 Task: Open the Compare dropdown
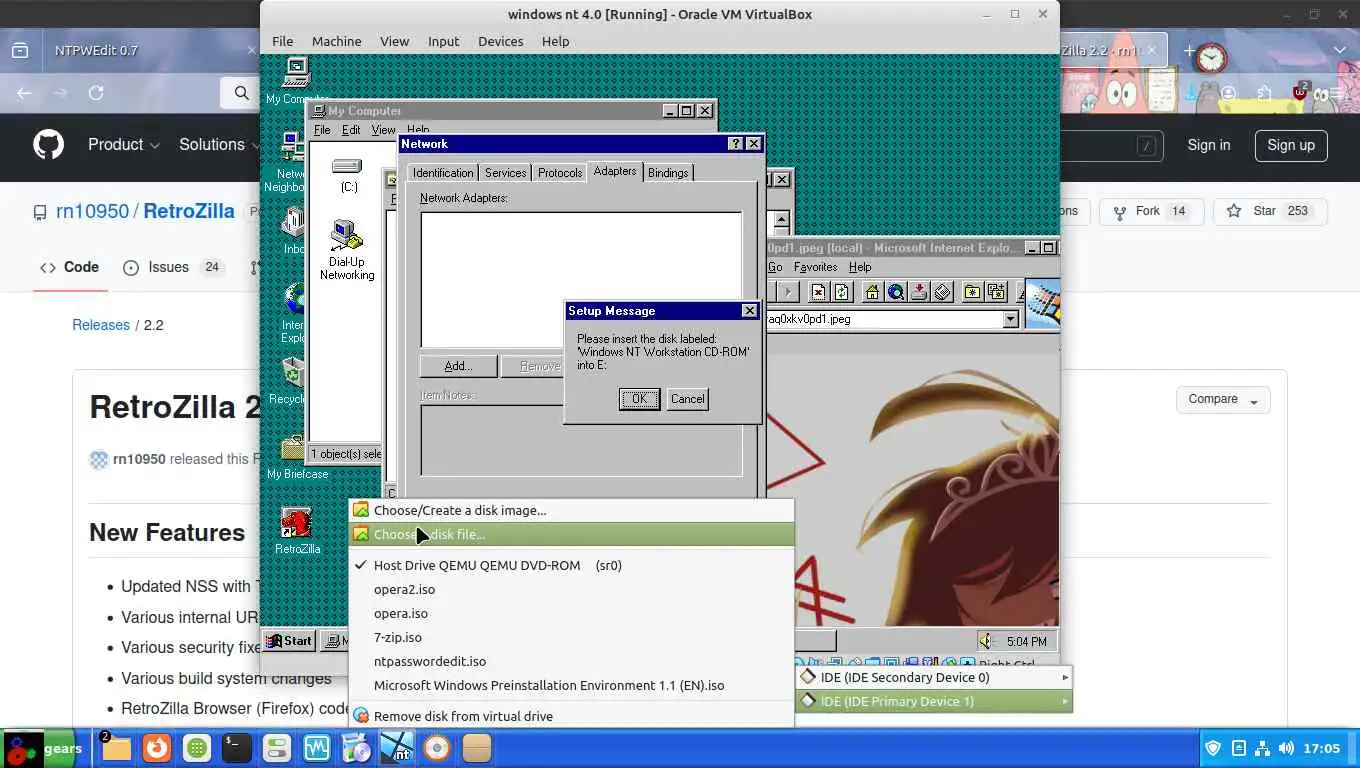(1223, 399)
